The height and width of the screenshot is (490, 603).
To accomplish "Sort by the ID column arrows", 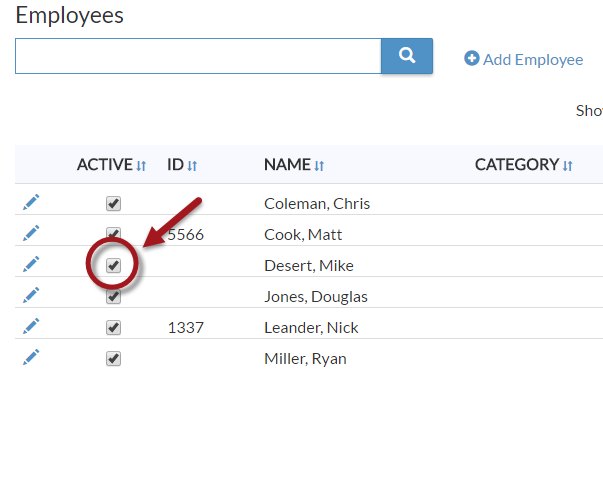I will pos(192,166).
